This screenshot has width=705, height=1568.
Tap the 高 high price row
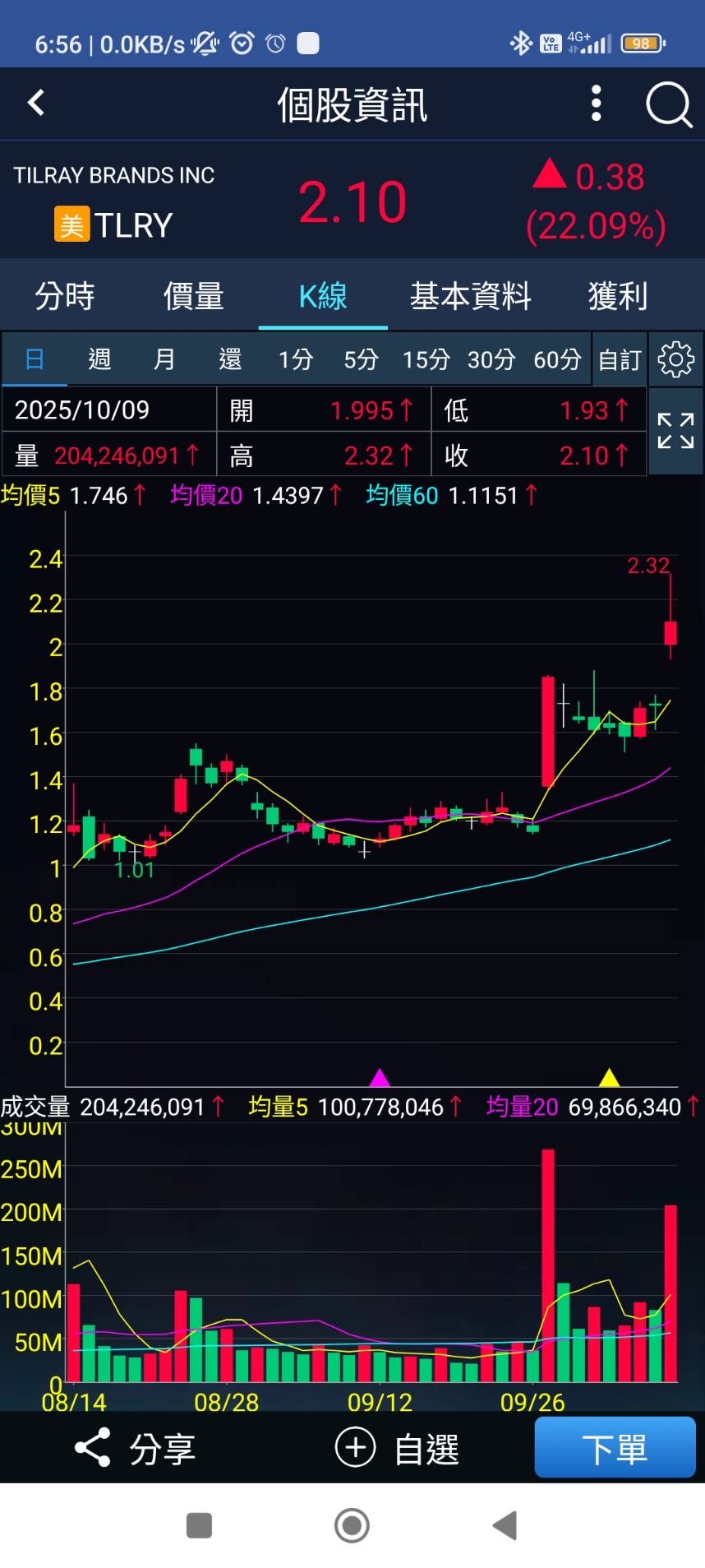324,455
